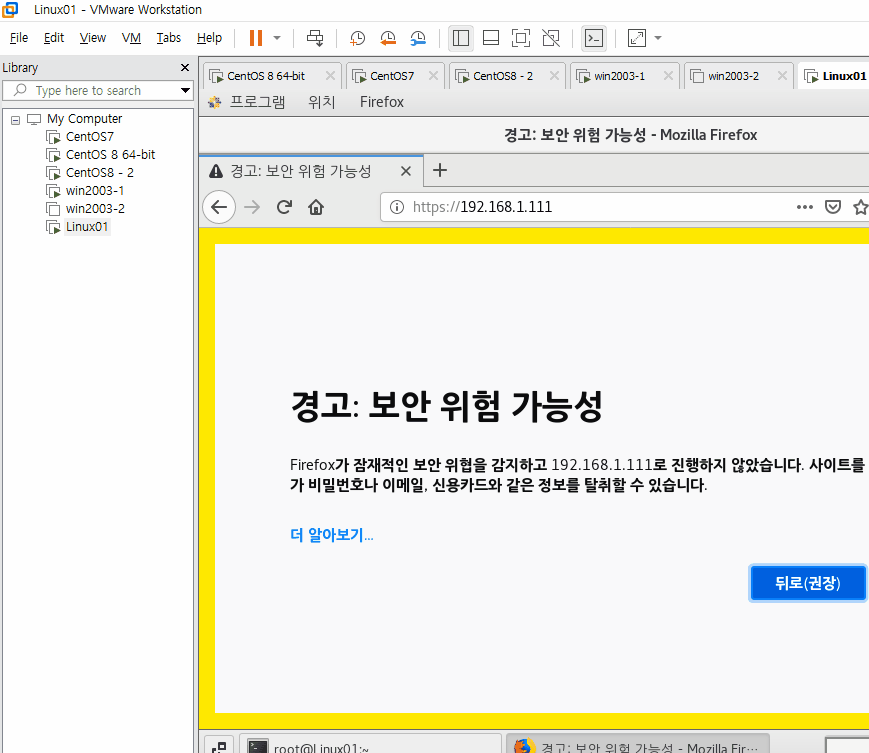Open the Firefox application menu in top bar
Viewport: 869px width, 753px height.
pos(382,102)
